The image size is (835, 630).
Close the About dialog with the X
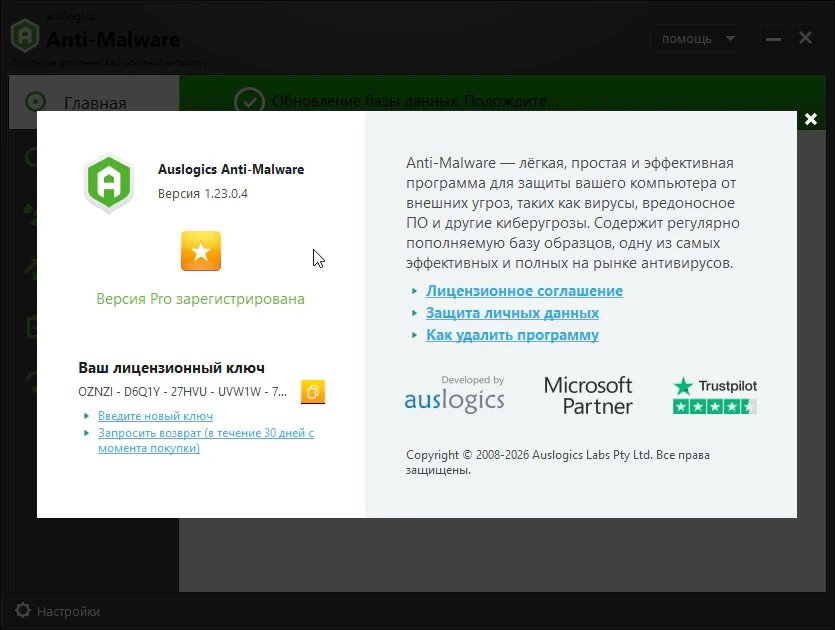click(x=811, y=119)
